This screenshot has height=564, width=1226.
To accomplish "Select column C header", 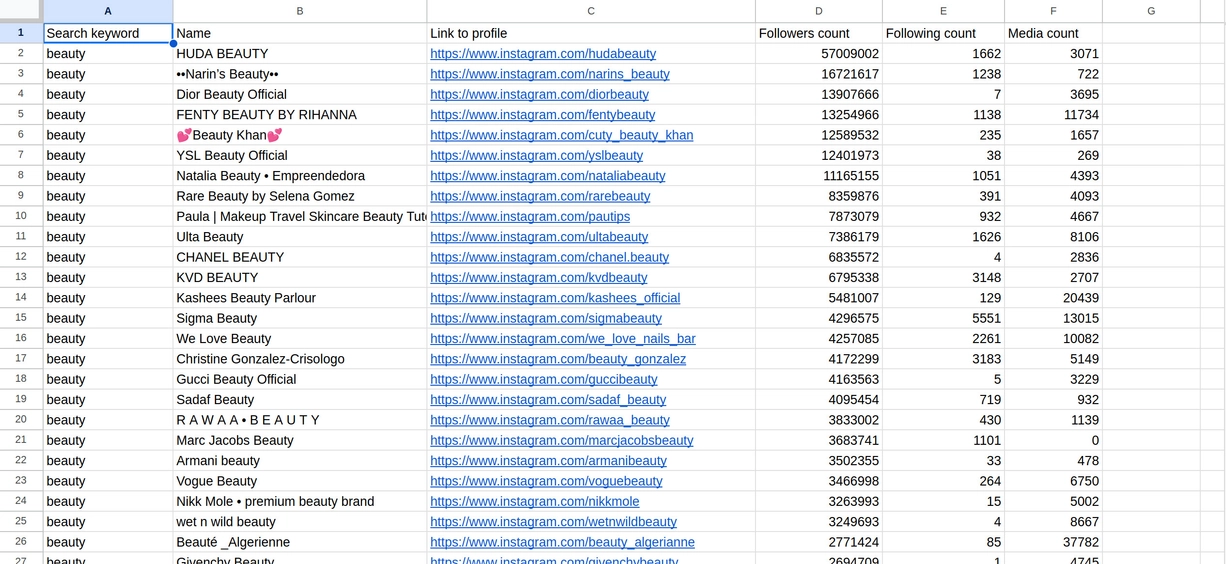I will 590,11.
